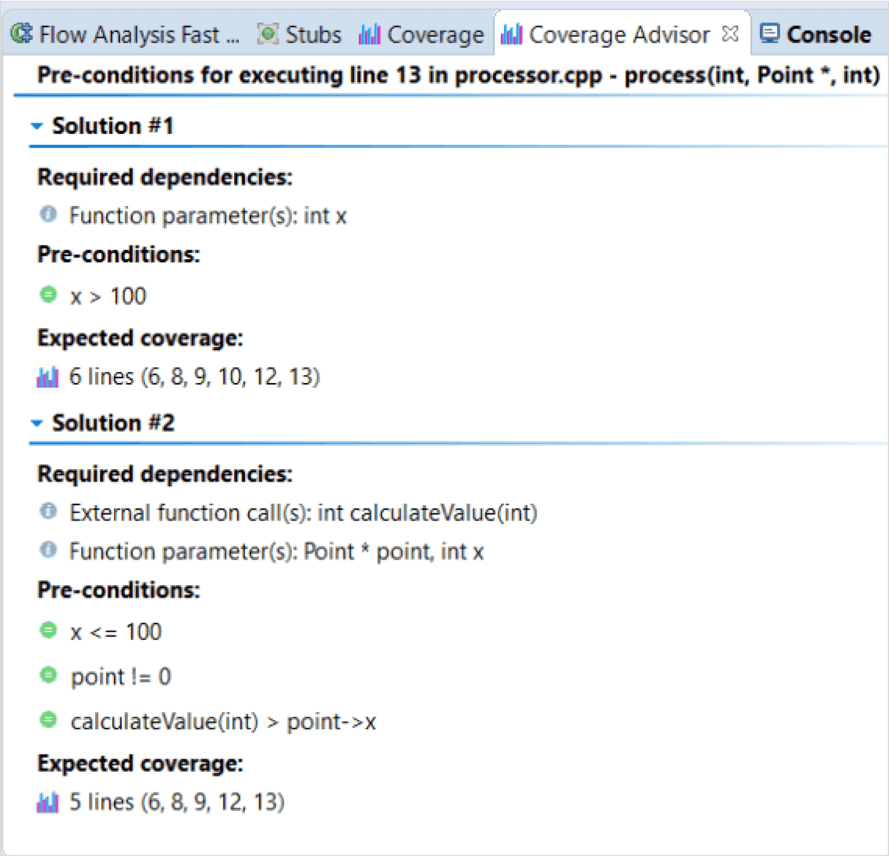This screenshot has width=889, height=856.
Task: Click the disclosure triangle before Solution #1
Action: coord(37,125)
